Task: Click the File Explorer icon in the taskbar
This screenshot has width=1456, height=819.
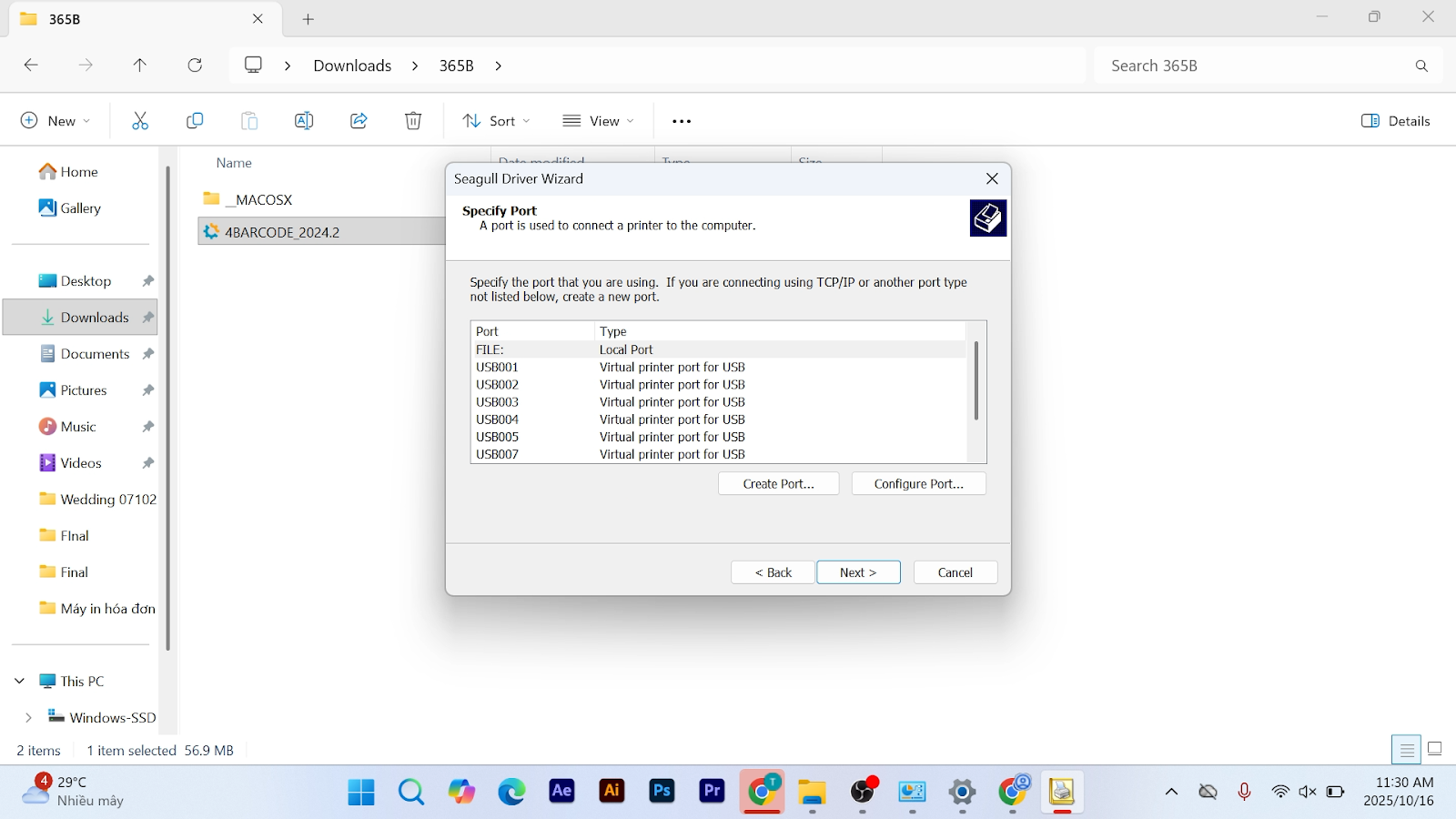Action: [x=812, y=793]
